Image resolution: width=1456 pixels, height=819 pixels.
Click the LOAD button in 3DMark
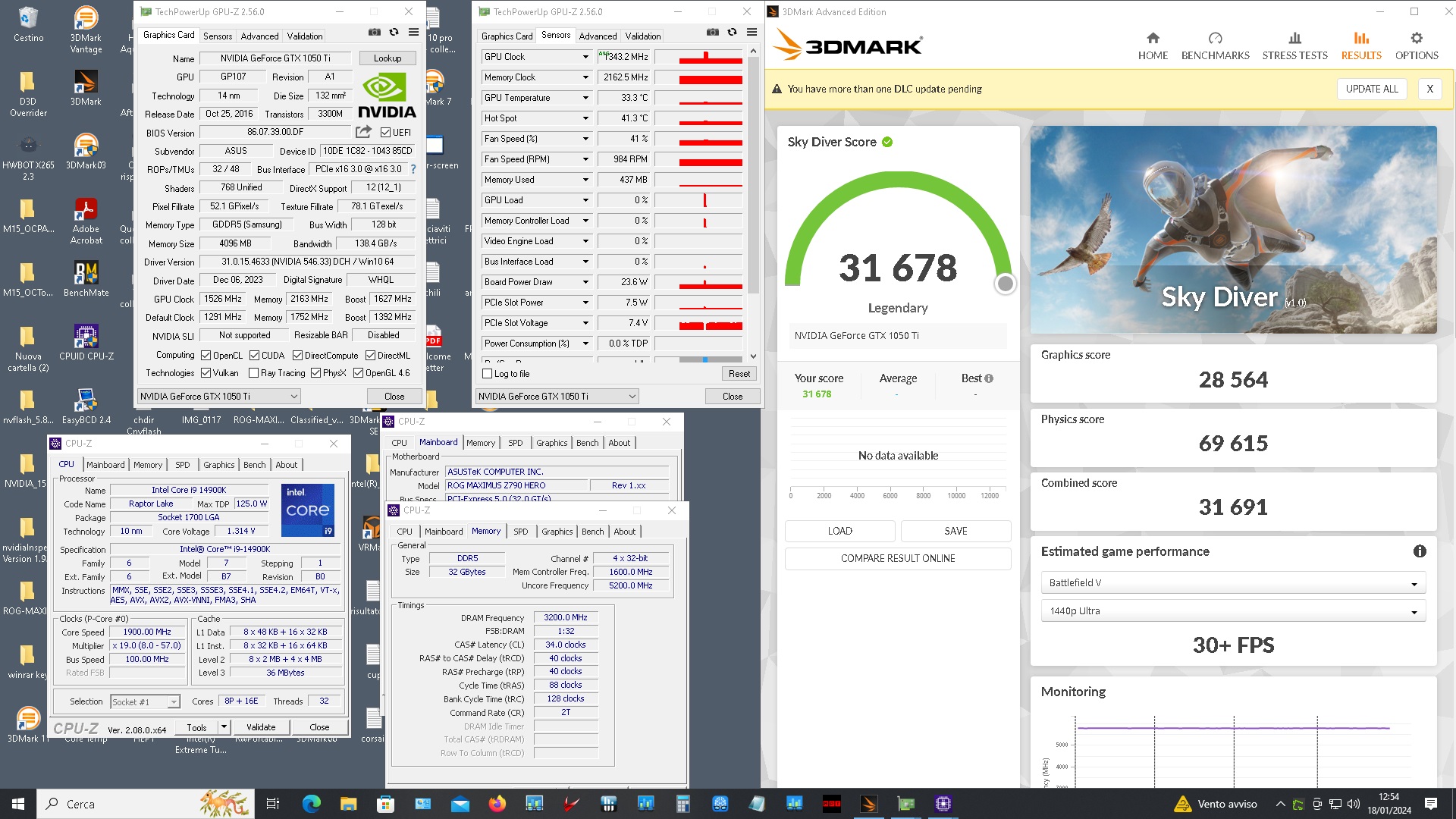coord(839,531)
